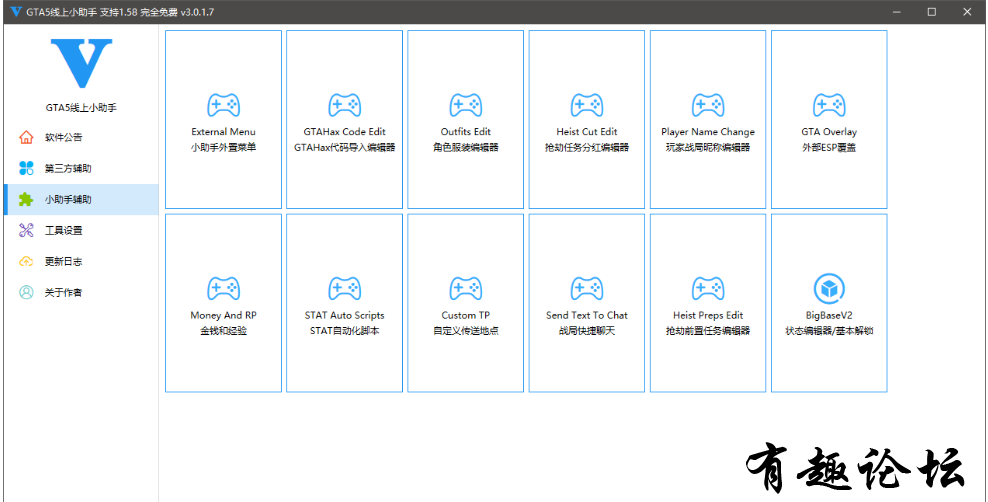This screenshot has width=988, height=502.
Task: Open 工具设置 from the sidebar
Action: point(81,231)
